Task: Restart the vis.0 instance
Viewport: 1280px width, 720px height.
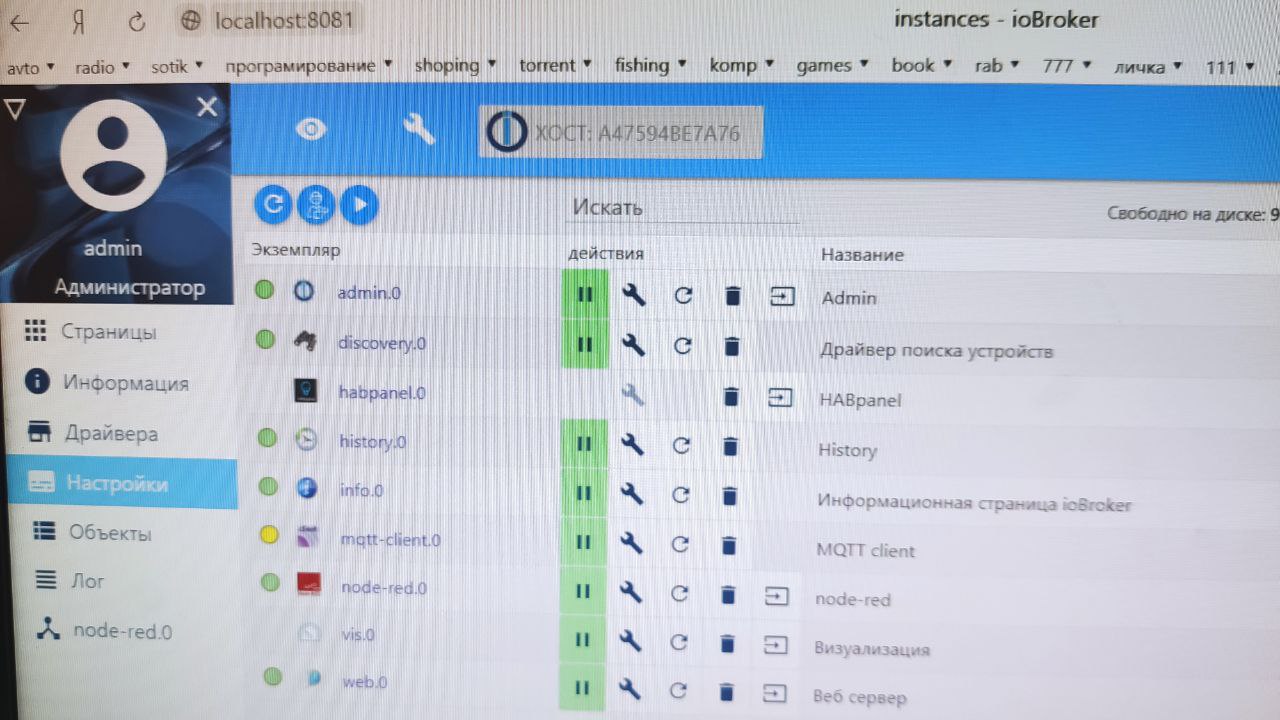Action: click(x=679, y=643)
